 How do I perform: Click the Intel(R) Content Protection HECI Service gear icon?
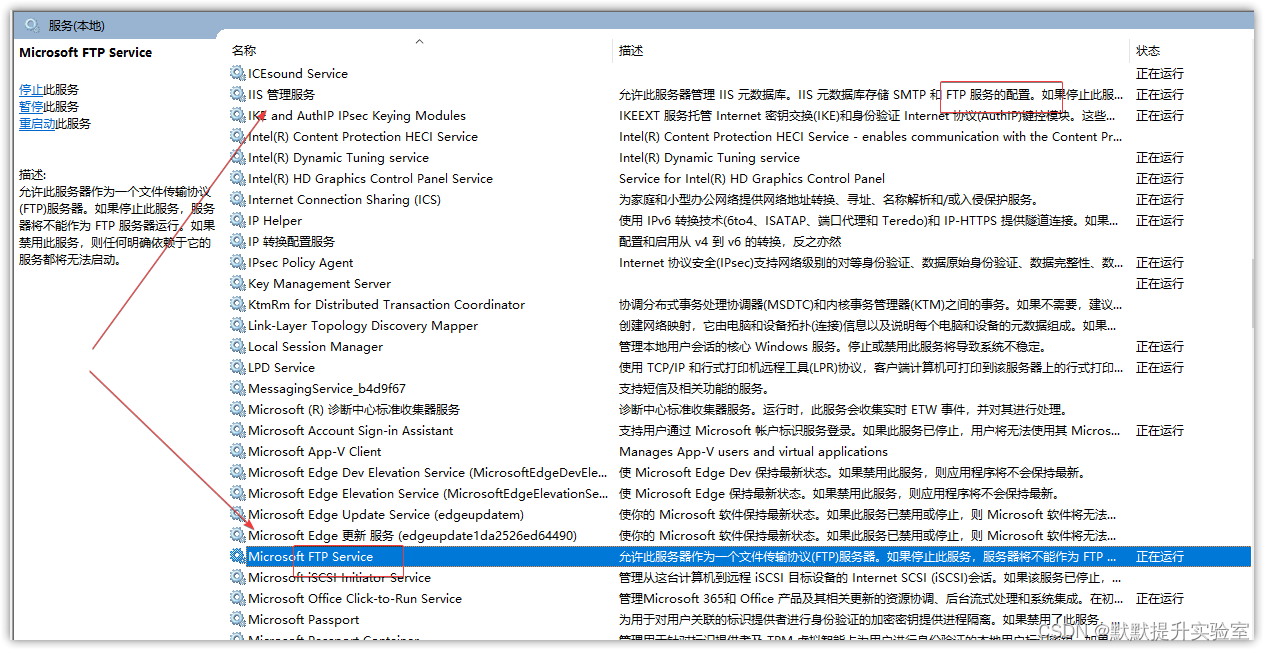237,136
